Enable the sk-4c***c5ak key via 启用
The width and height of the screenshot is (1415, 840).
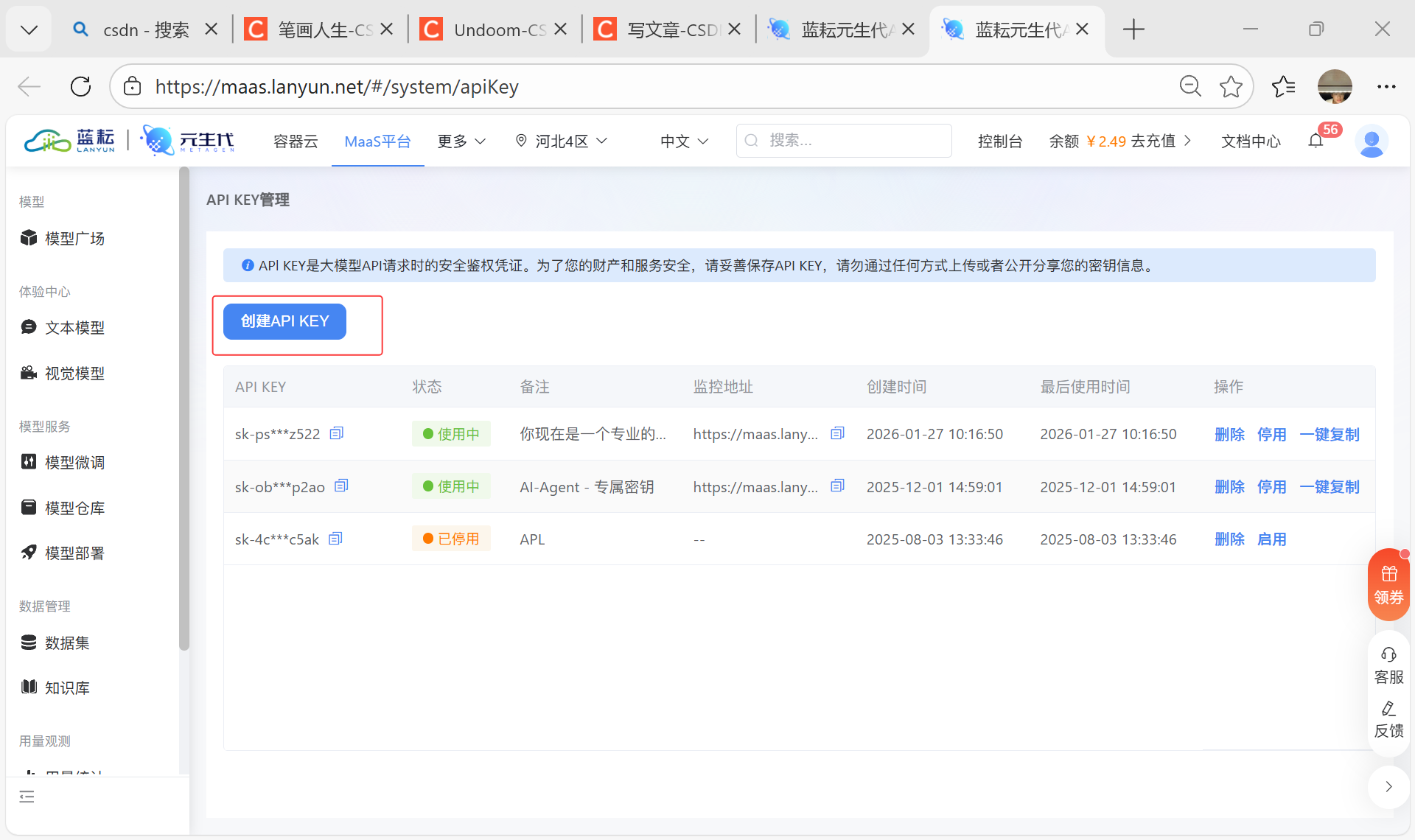coord(1271,539)
